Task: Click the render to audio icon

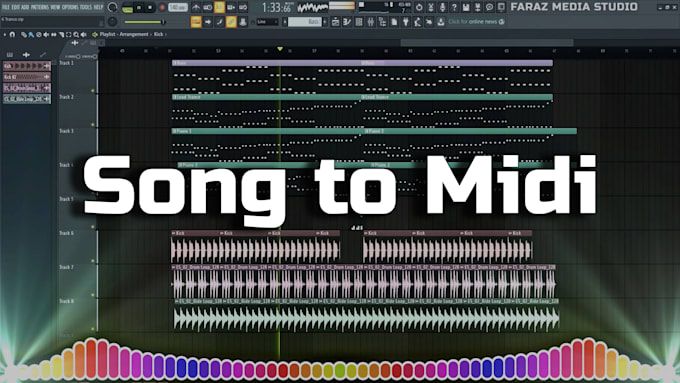Action: click(x=477, y=7)
